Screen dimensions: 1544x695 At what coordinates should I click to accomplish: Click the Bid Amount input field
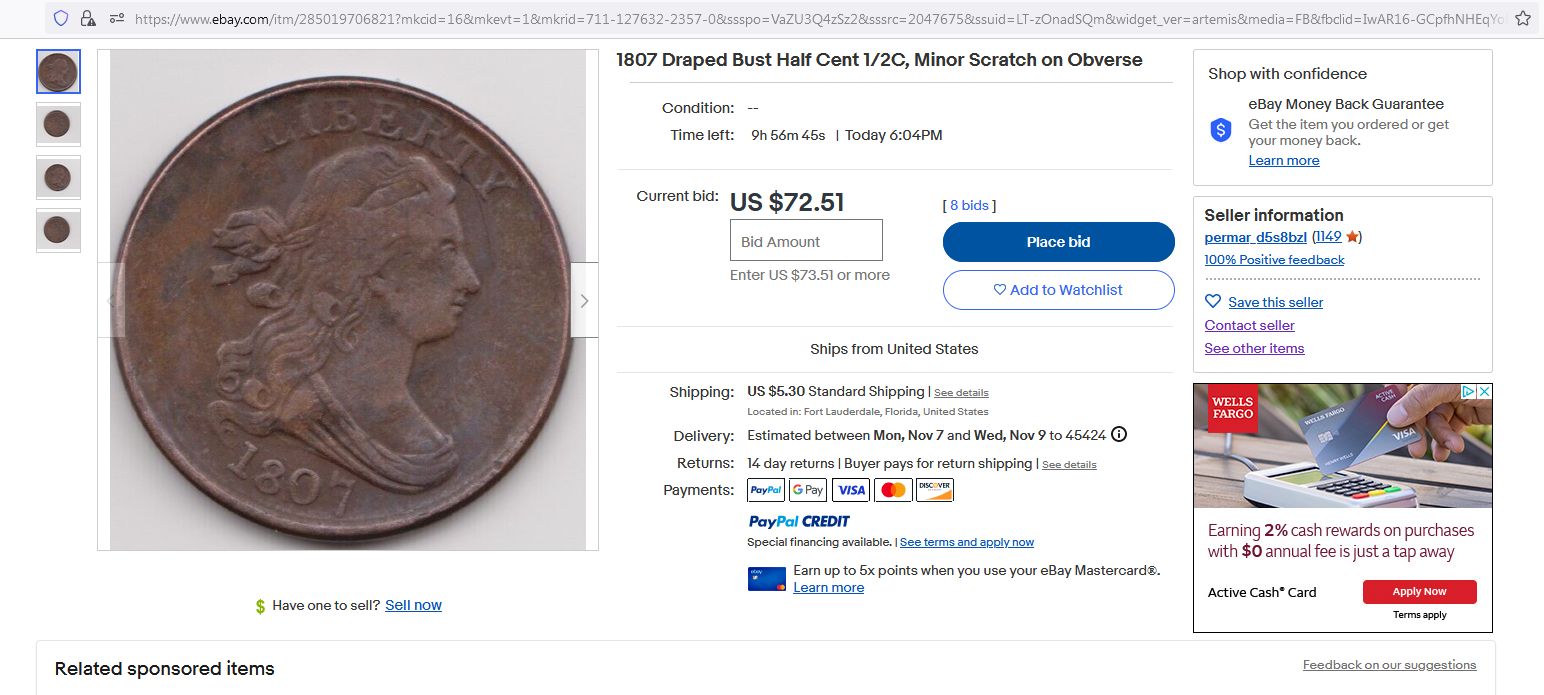pyautogui.click(x=806, y=241)
